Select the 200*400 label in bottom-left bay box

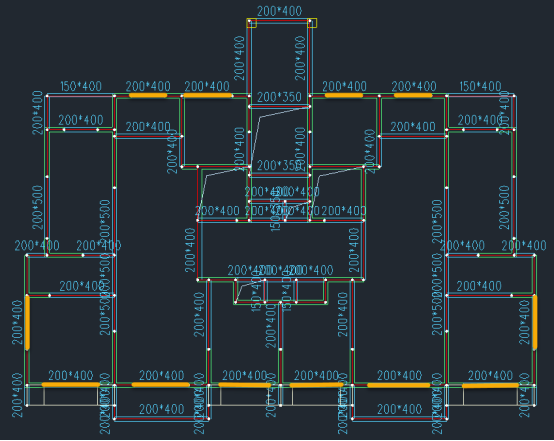coord(161,409)
